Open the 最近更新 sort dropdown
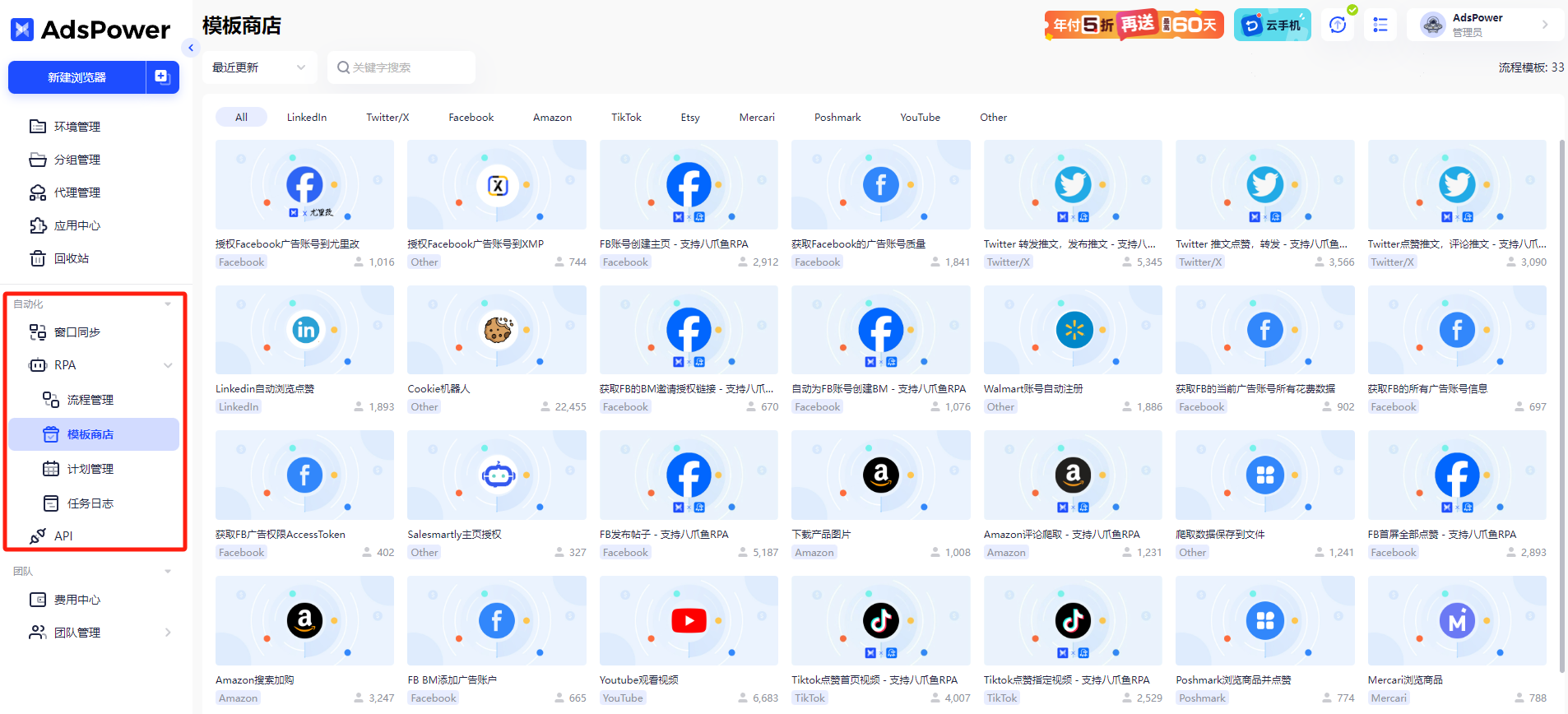1568x714 pixels. point(259,67)
